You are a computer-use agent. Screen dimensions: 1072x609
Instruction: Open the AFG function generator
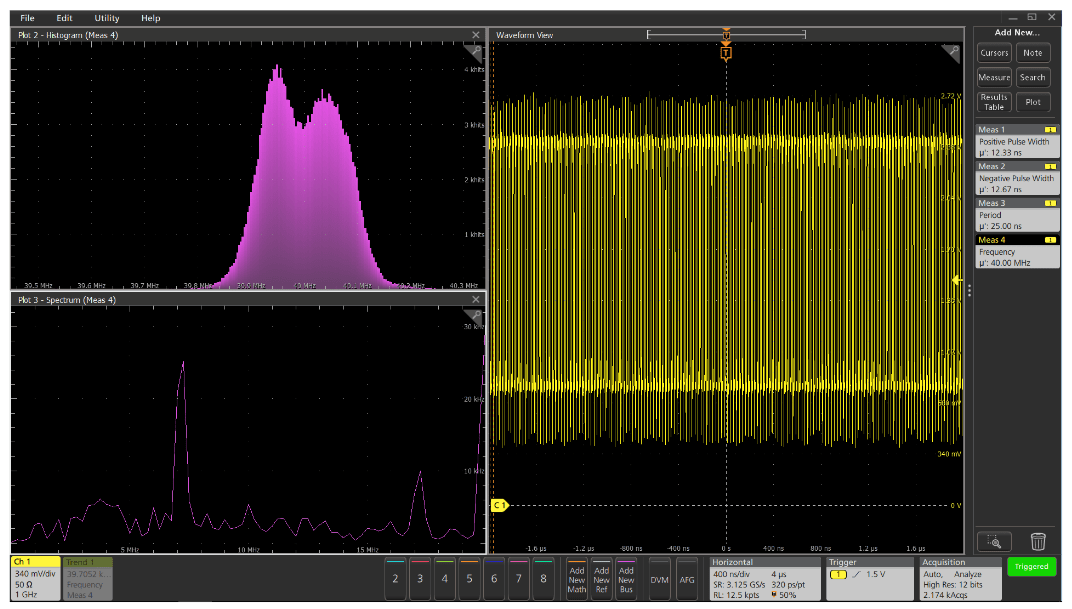coord(686,578)
